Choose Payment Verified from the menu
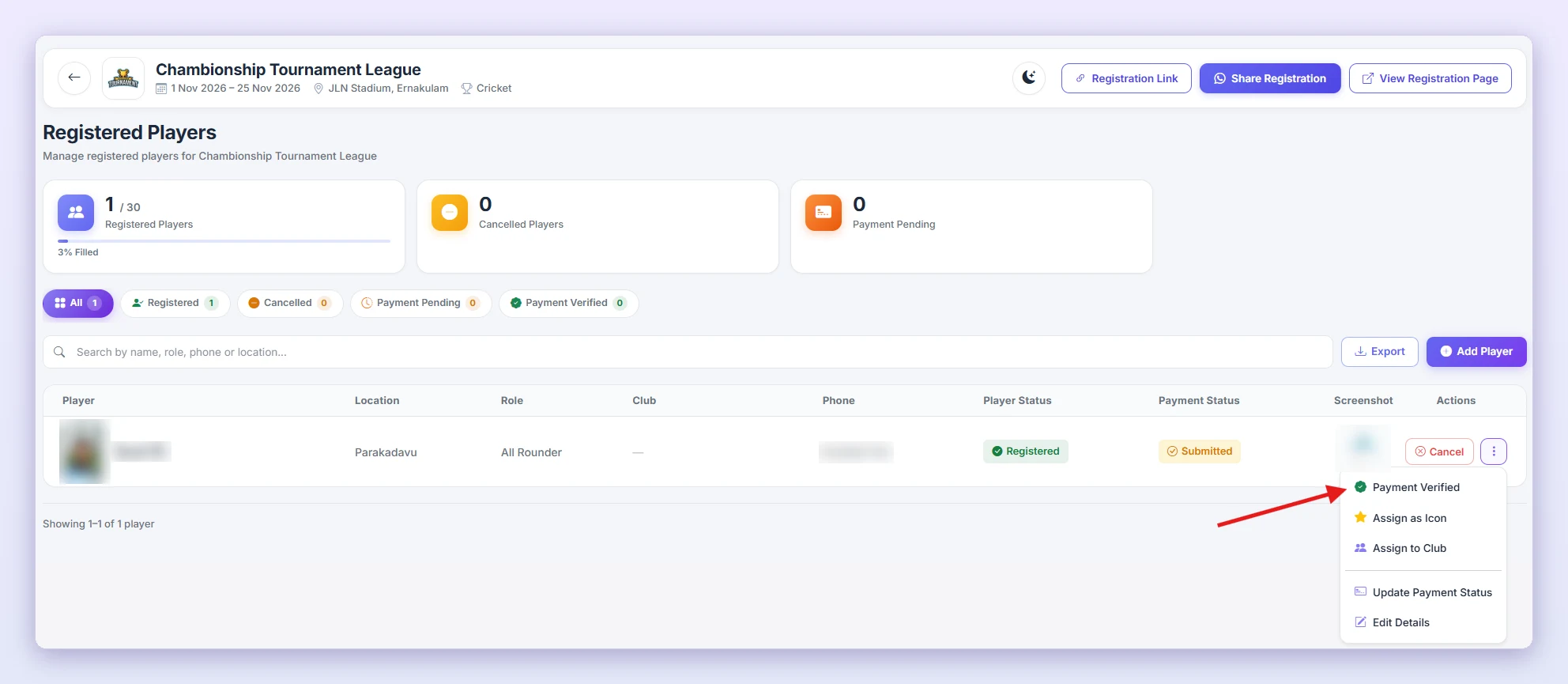Image resolution: width=1568 pixels, height=684 pixels. (1423, 487)
